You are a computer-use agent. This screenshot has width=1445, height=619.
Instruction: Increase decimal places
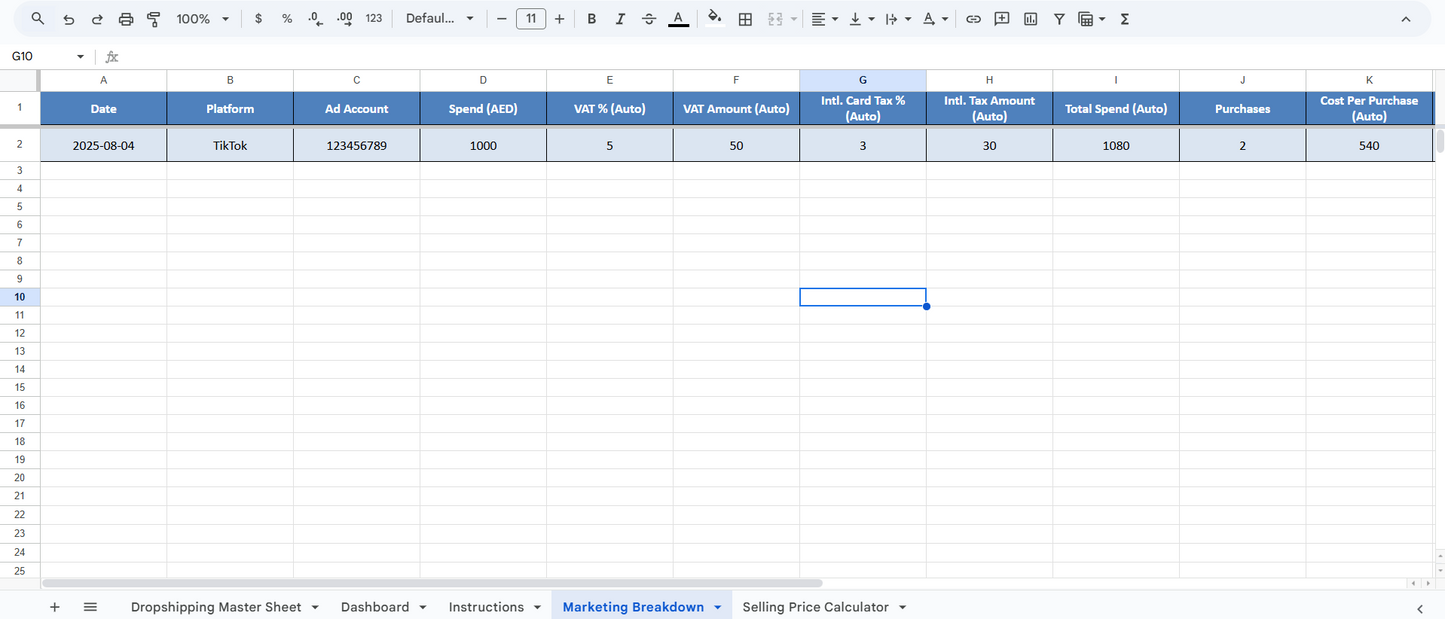pos(345,19)
